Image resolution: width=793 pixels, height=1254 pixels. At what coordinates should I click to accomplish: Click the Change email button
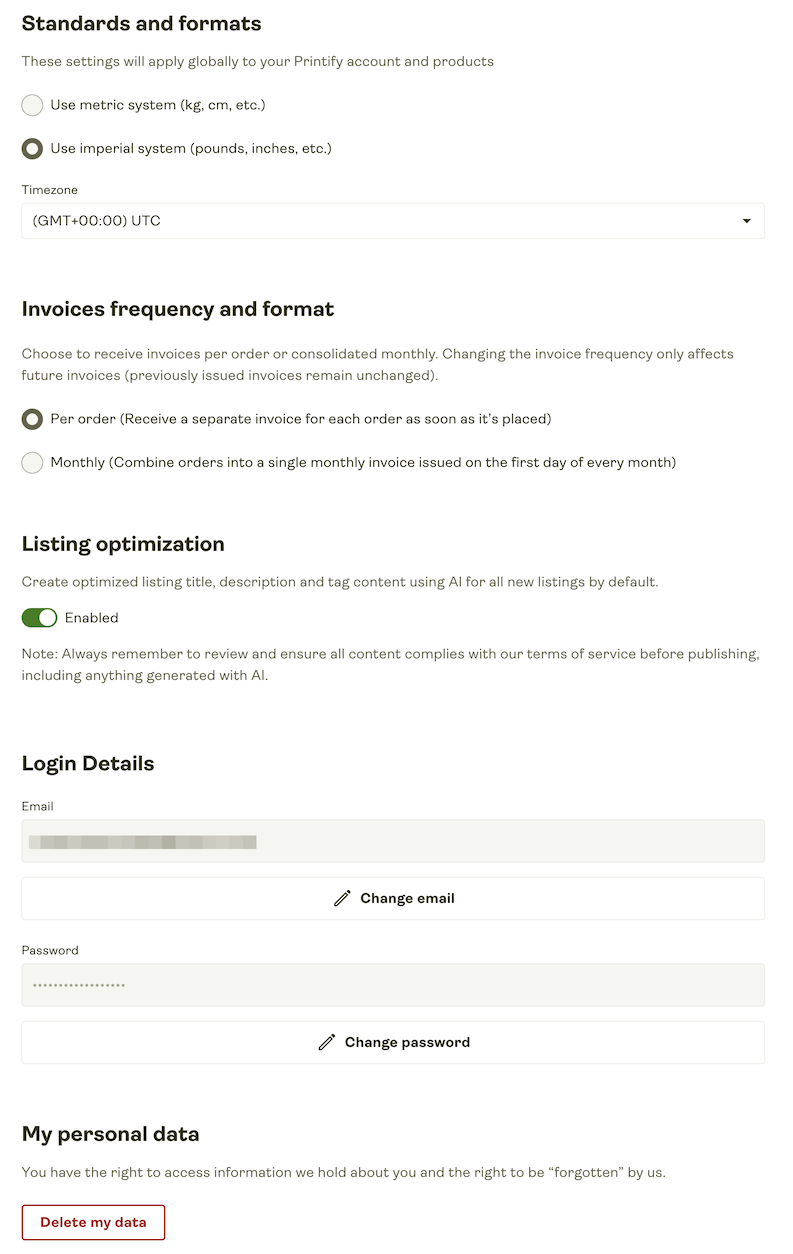(393, 898)
